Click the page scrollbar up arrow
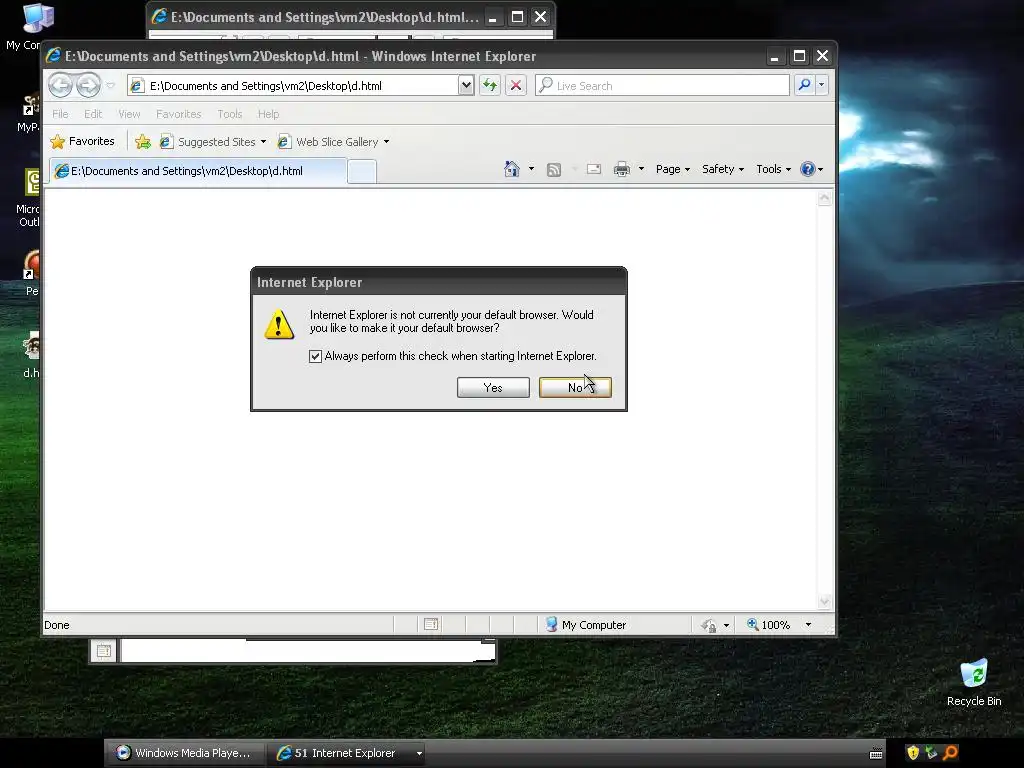 [x=824, y=198]
